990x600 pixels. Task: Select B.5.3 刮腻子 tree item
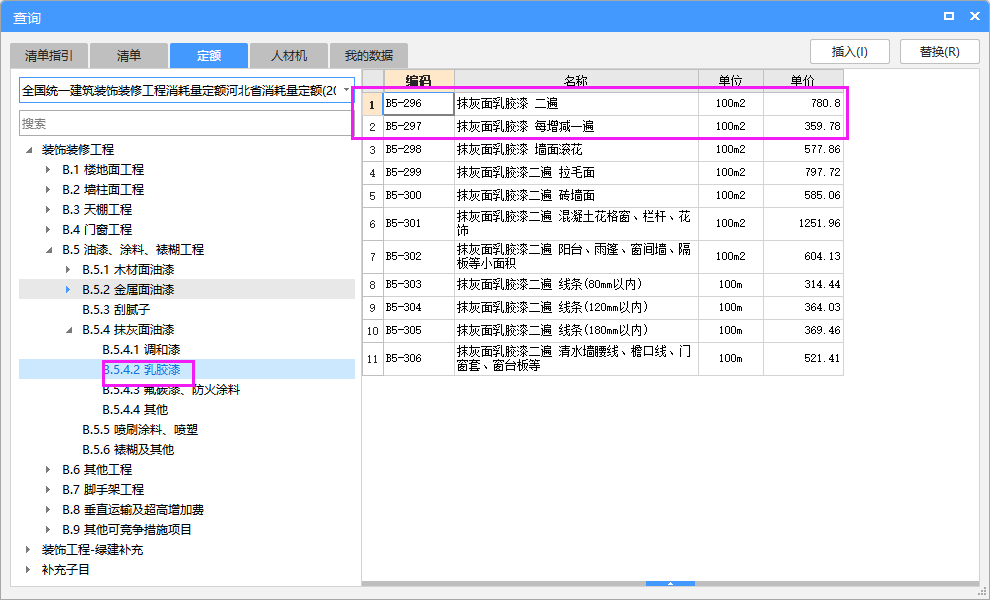116,309
